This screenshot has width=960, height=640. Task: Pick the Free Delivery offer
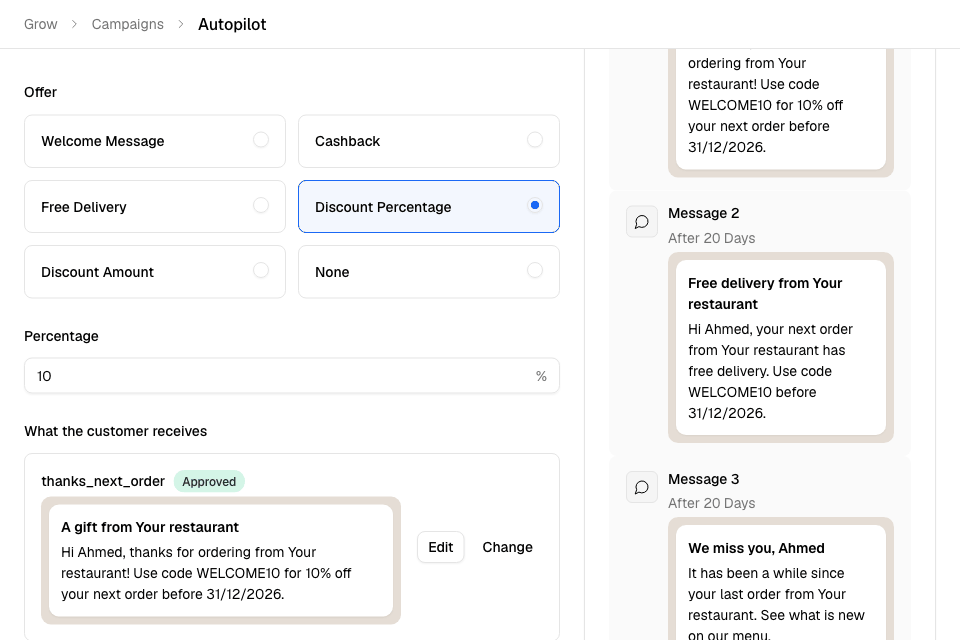[x=155, y=206]
